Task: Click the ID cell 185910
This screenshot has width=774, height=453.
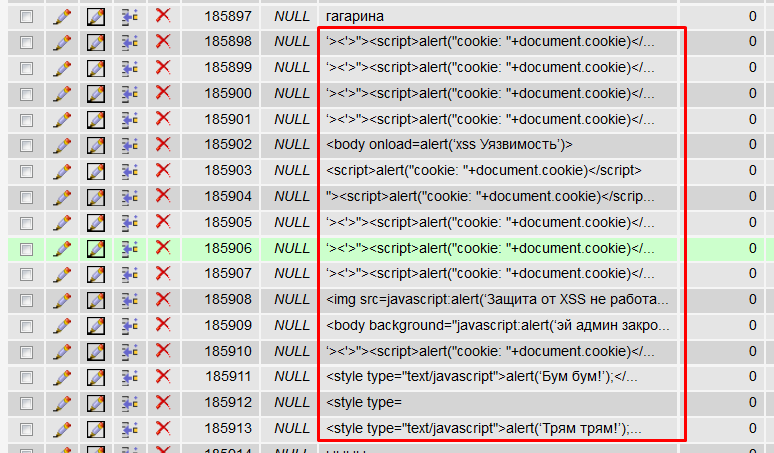Action: (x=228, y=351)
